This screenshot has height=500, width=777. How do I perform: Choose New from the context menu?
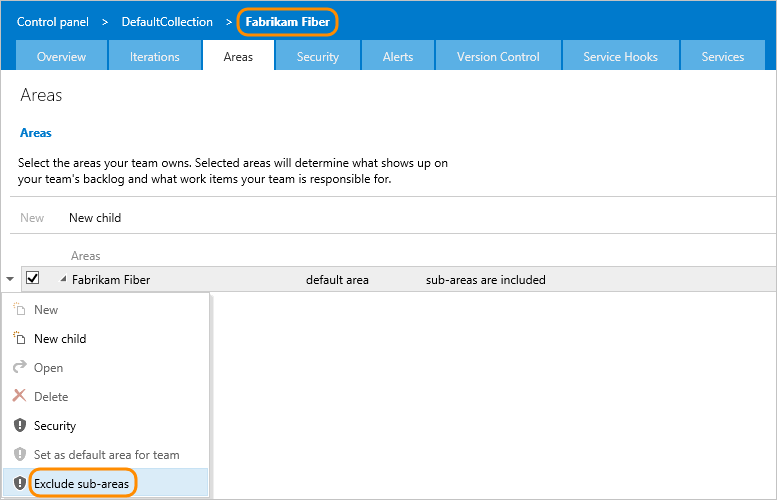coord(105,310)
